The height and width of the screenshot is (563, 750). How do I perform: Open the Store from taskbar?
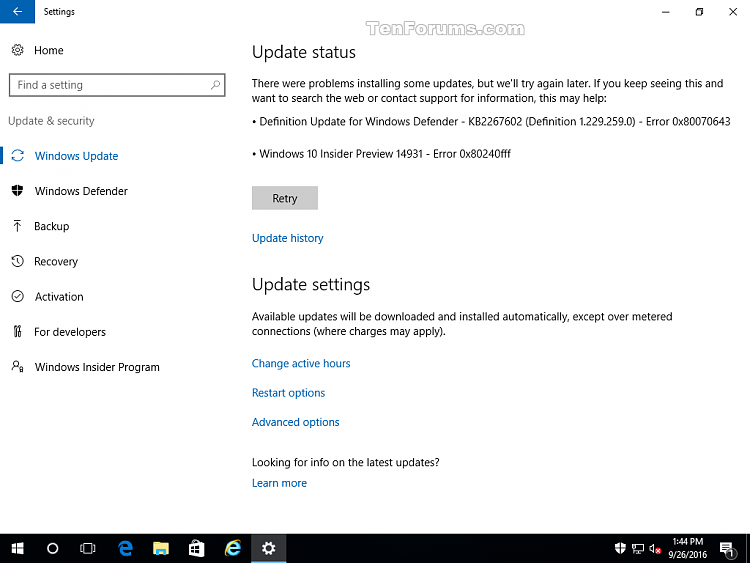tap(196, 549)
